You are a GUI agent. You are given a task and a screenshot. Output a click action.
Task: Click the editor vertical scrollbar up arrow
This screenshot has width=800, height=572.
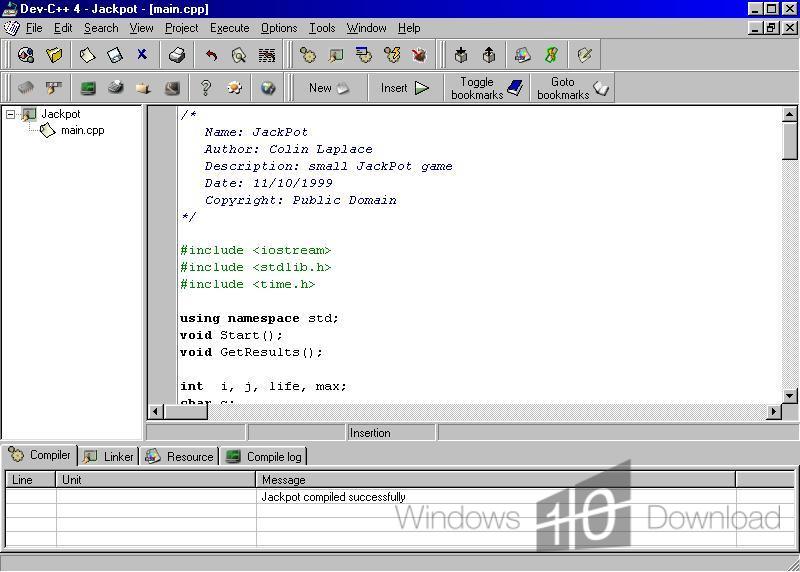(x=789, y=114)
